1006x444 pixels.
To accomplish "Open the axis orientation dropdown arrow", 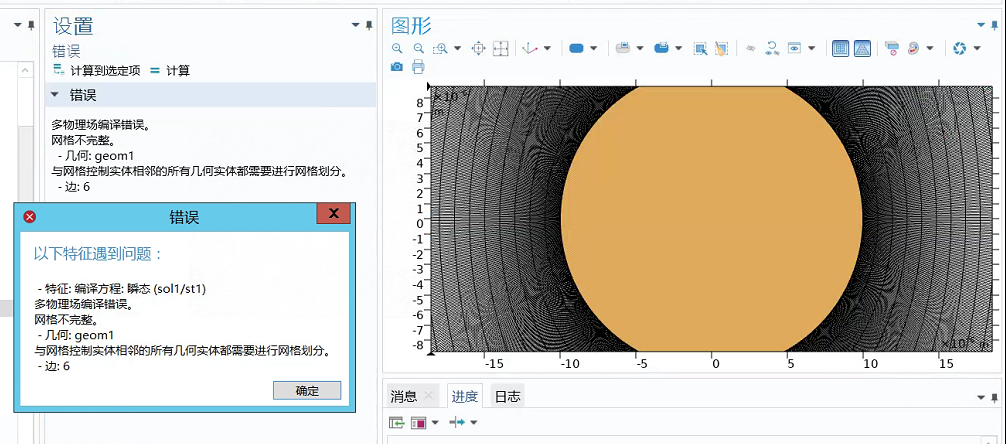I will (x=547, y=48).
